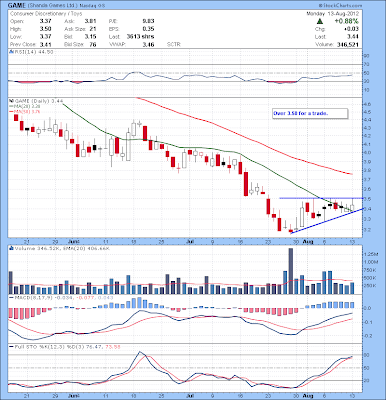Image resolution: width=386 pixels, height=400 pixels.
Task: Click the red MA(50) legend entry
Action: [x=25, y=112]
